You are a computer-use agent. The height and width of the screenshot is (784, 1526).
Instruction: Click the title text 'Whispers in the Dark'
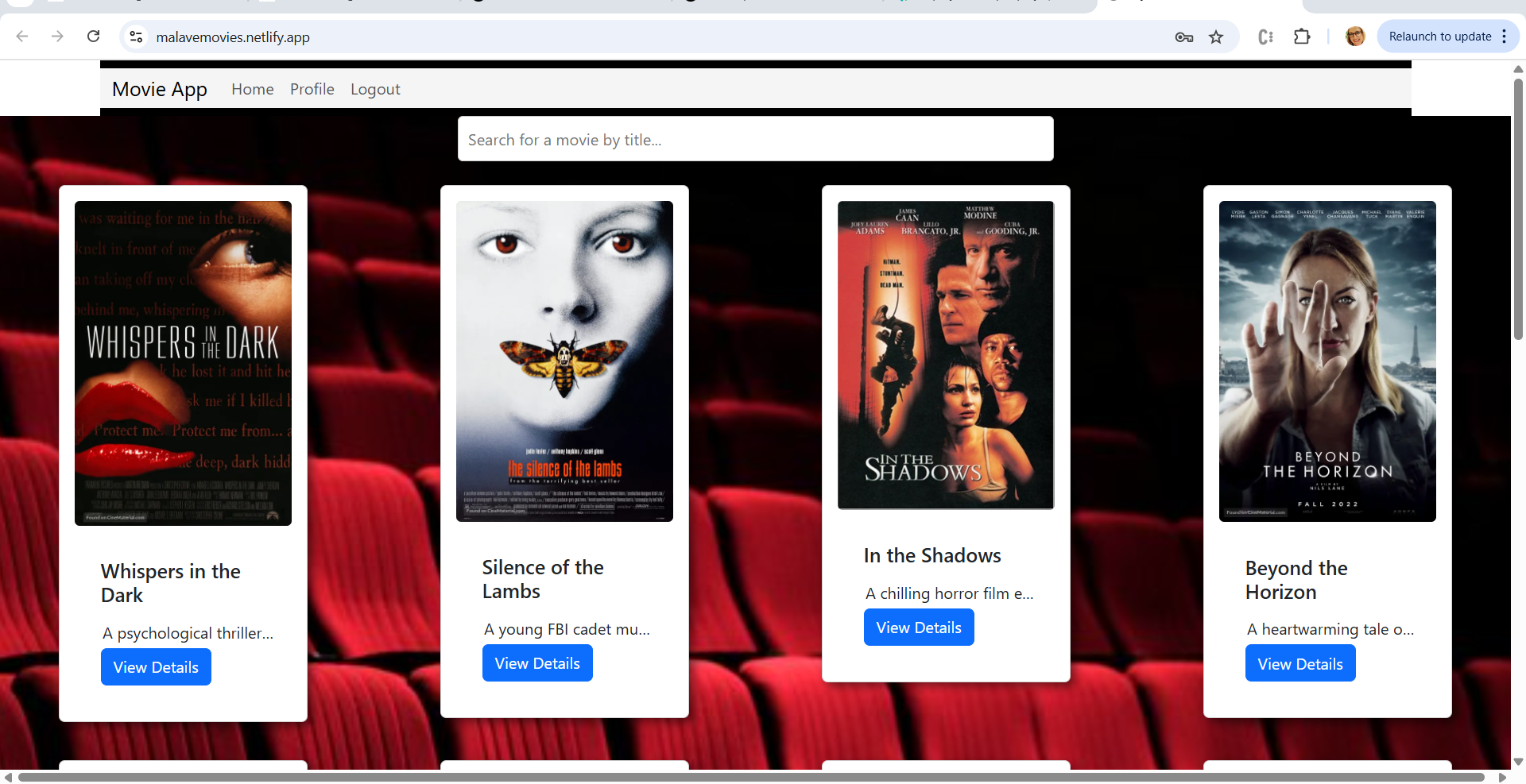(171, 583)
